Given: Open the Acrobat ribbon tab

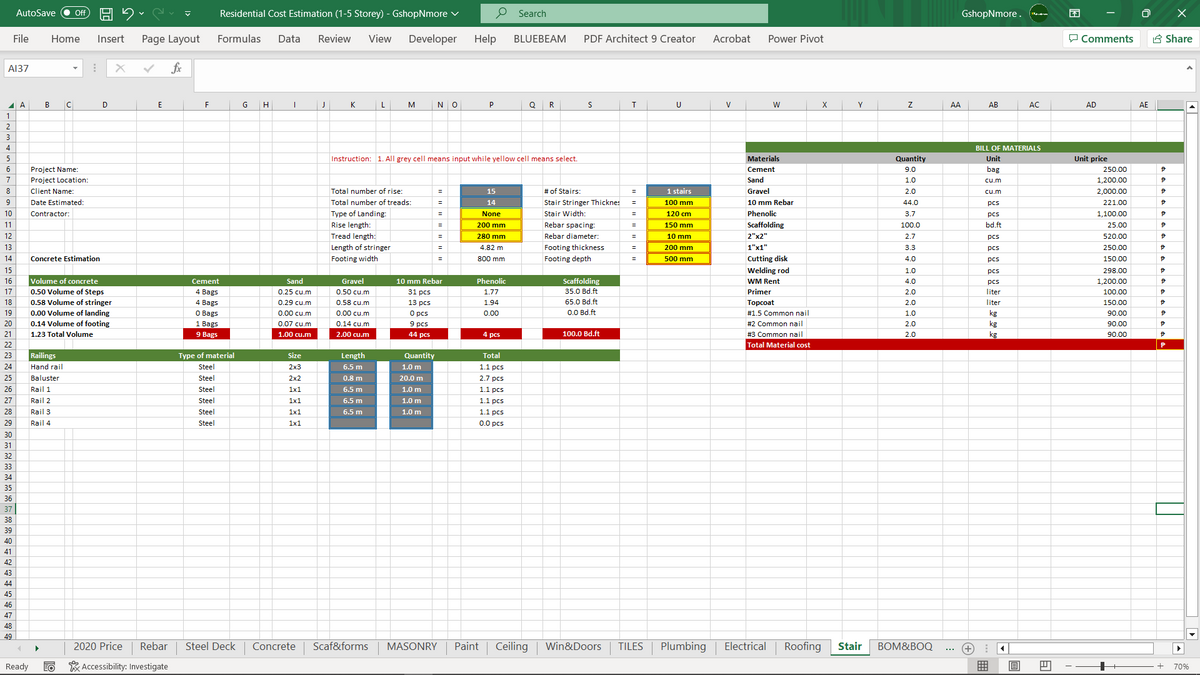Looking at the screenshot, I should pyautogui.click(x=732, y=39).
